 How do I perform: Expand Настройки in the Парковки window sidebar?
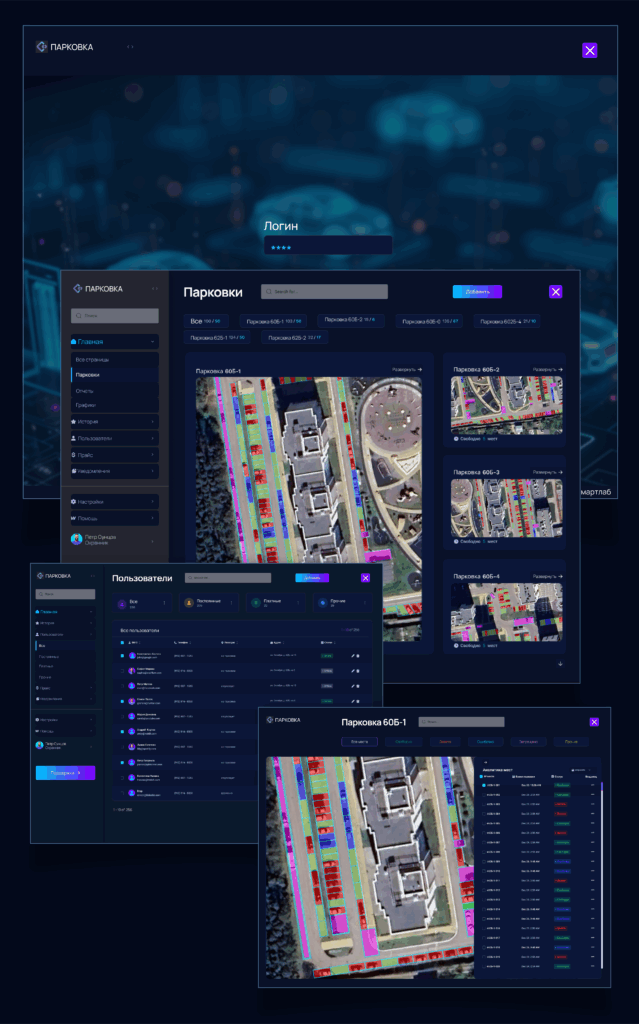tap(114, 502)
